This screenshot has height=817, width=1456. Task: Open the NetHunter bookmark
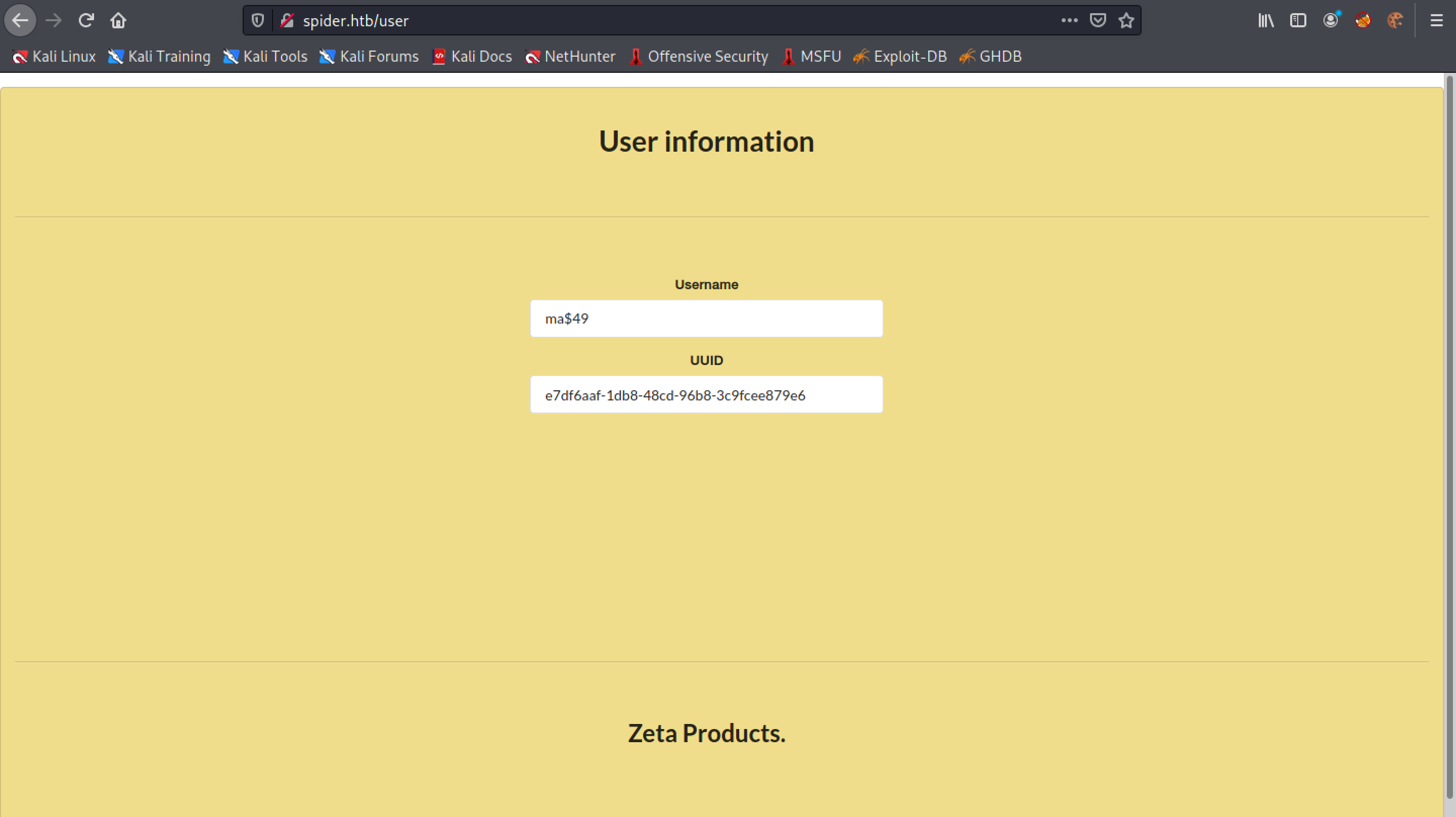[x=570, y=57]
